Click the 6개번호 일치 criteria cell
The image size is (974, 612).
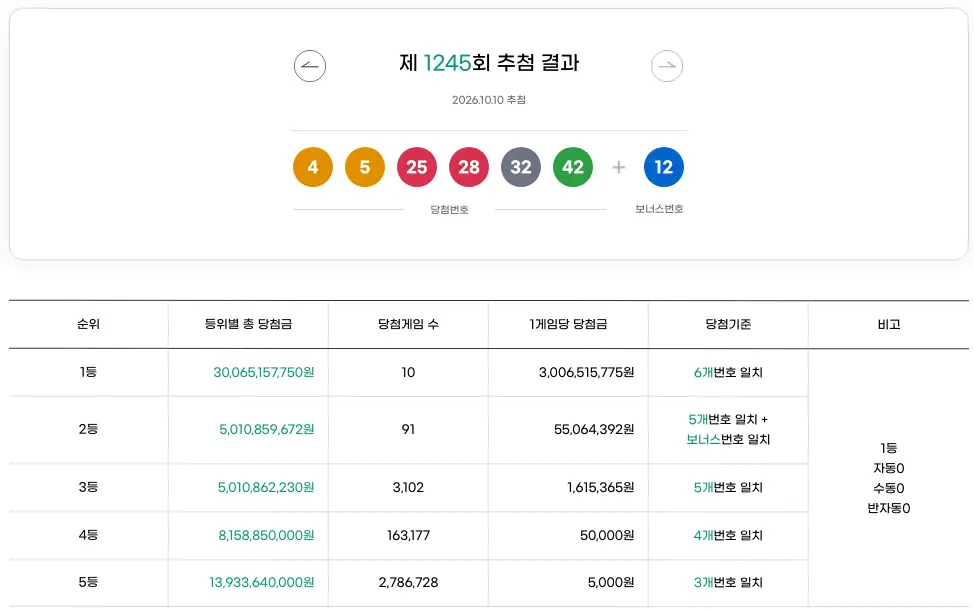pos(728,372)
